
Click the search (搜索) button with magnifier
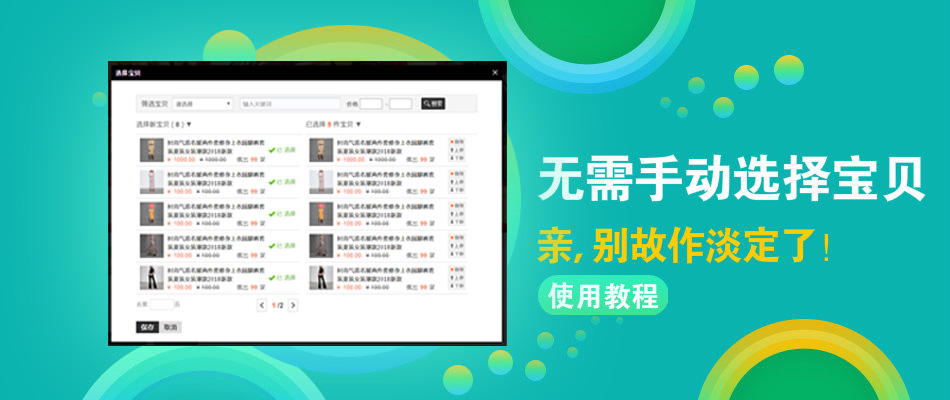[433, 104]
